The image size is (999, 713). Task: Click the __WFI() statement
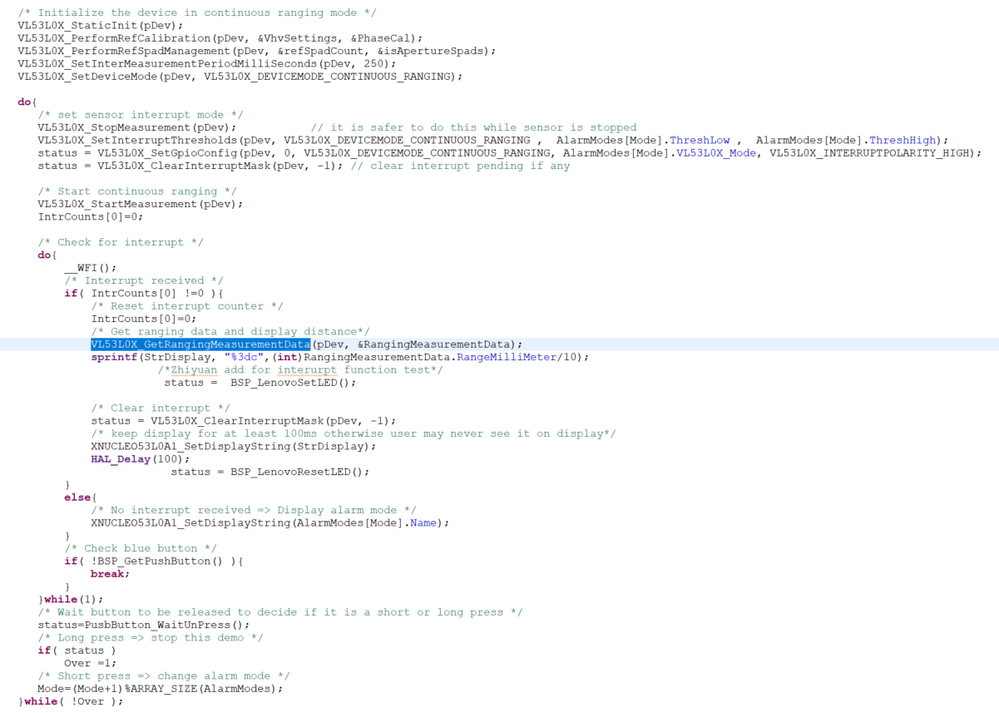tap(90, 268)
